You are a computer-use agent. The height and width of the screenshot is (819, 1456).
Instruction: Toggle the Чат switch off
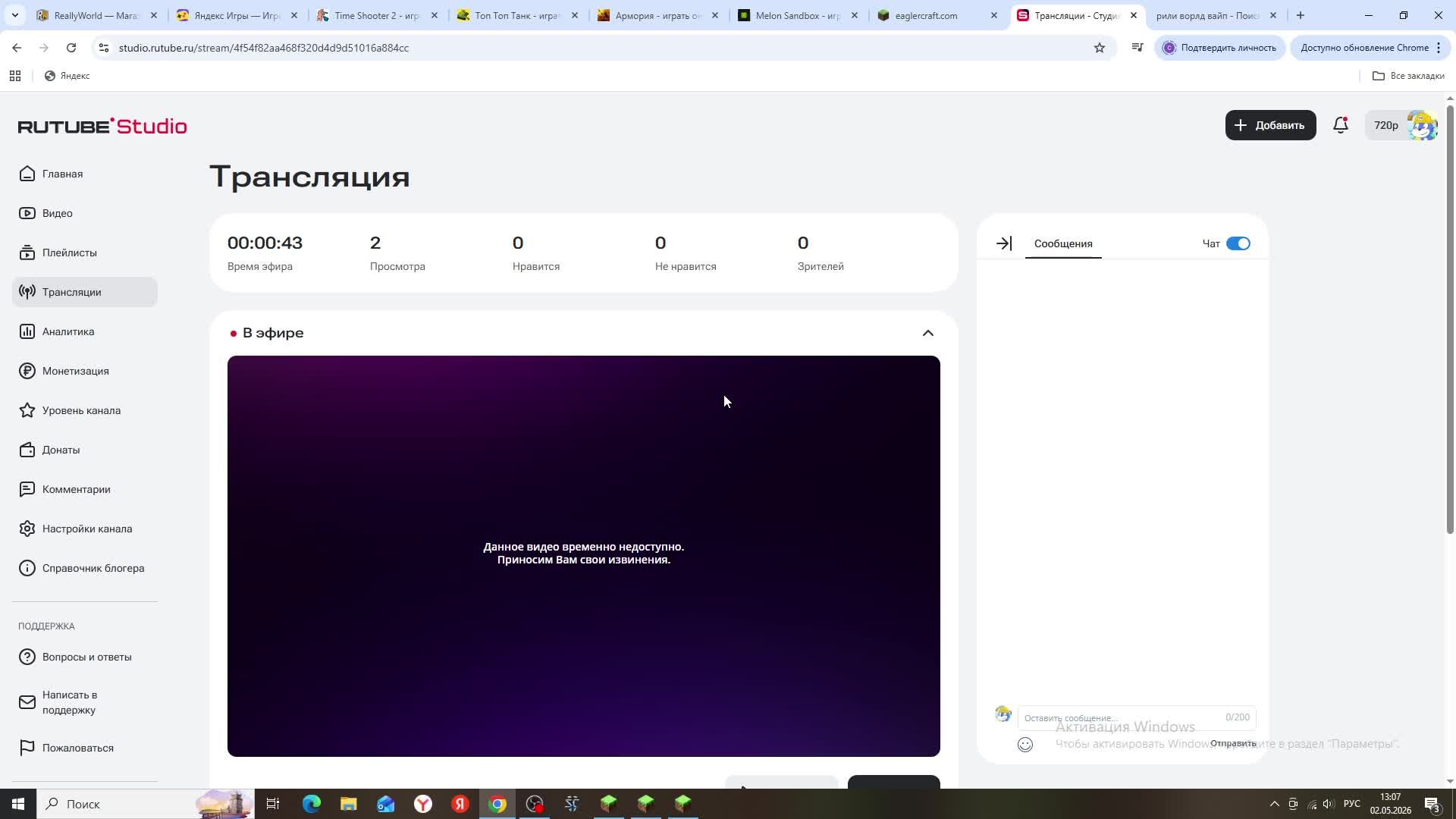coord(1238,243)
